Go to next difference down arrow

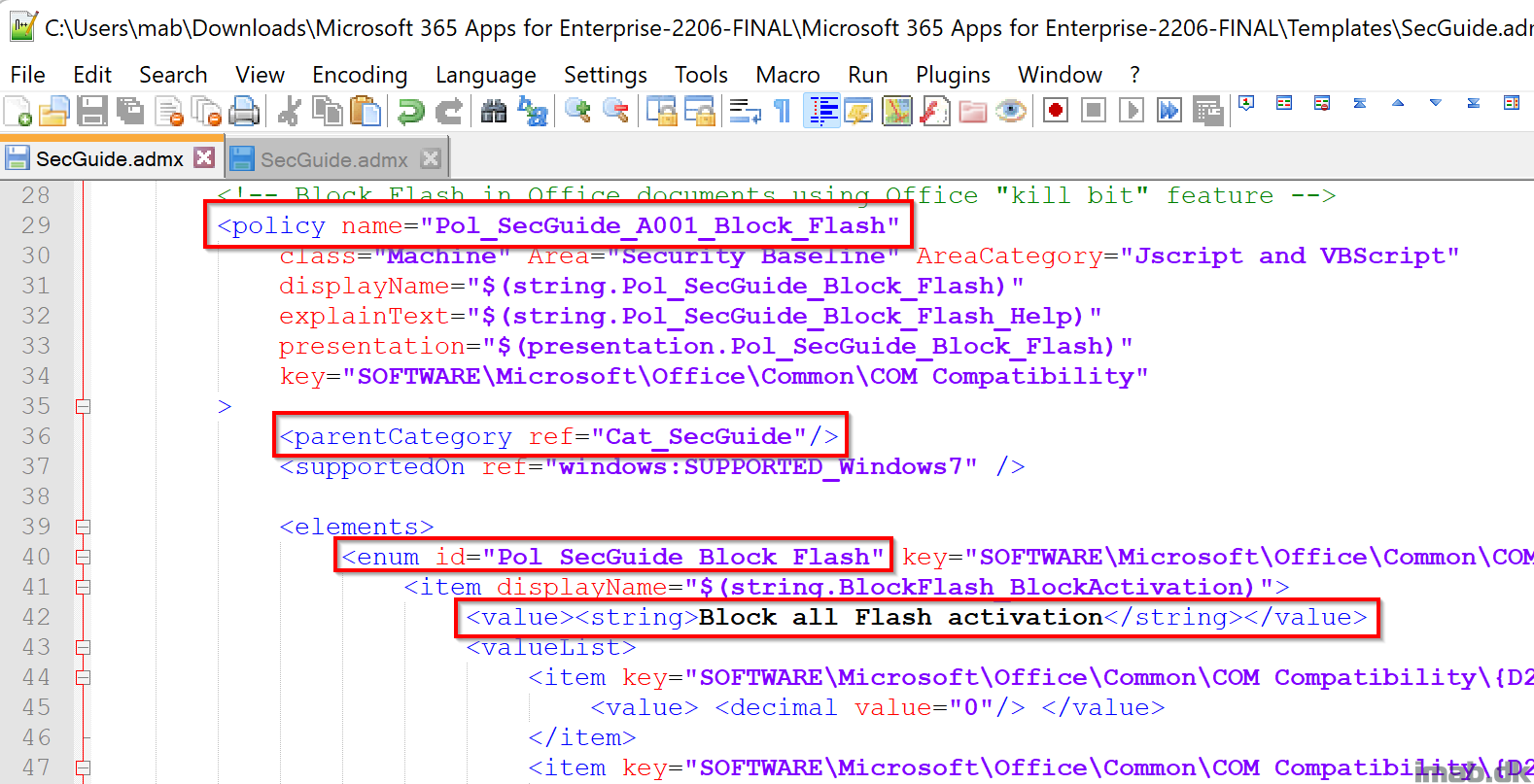[1436, 103]
